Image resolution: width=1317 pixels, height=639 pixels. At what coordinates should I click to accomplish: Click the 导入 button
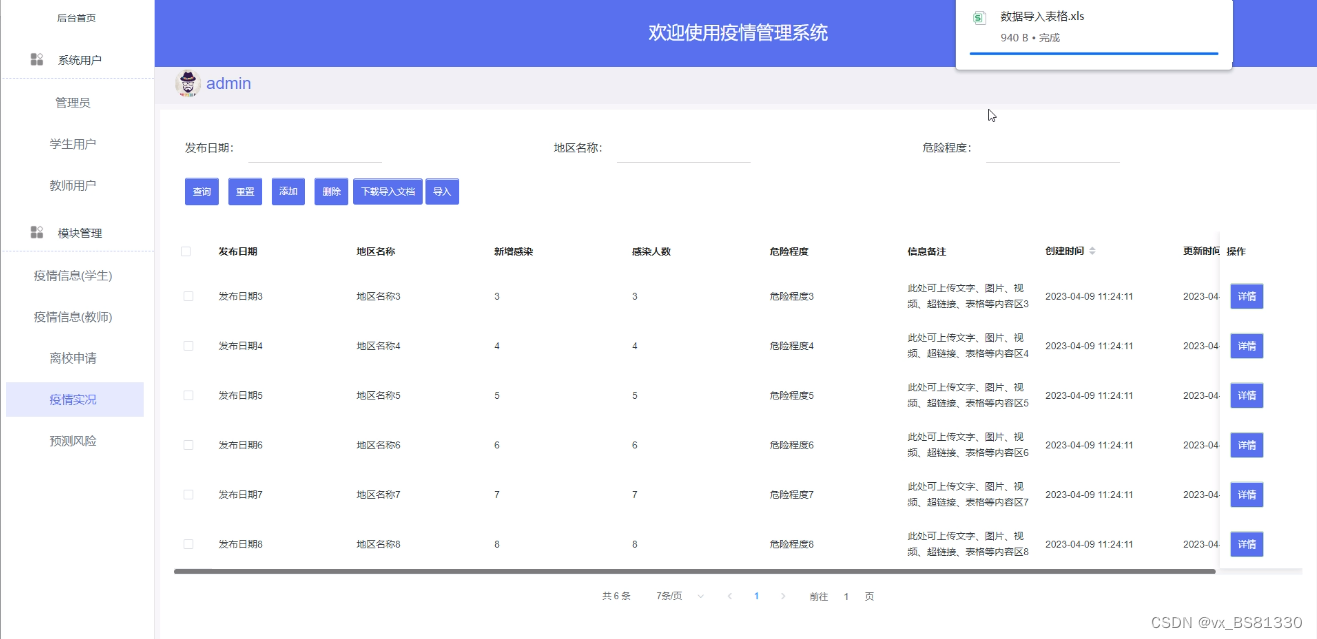[x=442, y=192]
